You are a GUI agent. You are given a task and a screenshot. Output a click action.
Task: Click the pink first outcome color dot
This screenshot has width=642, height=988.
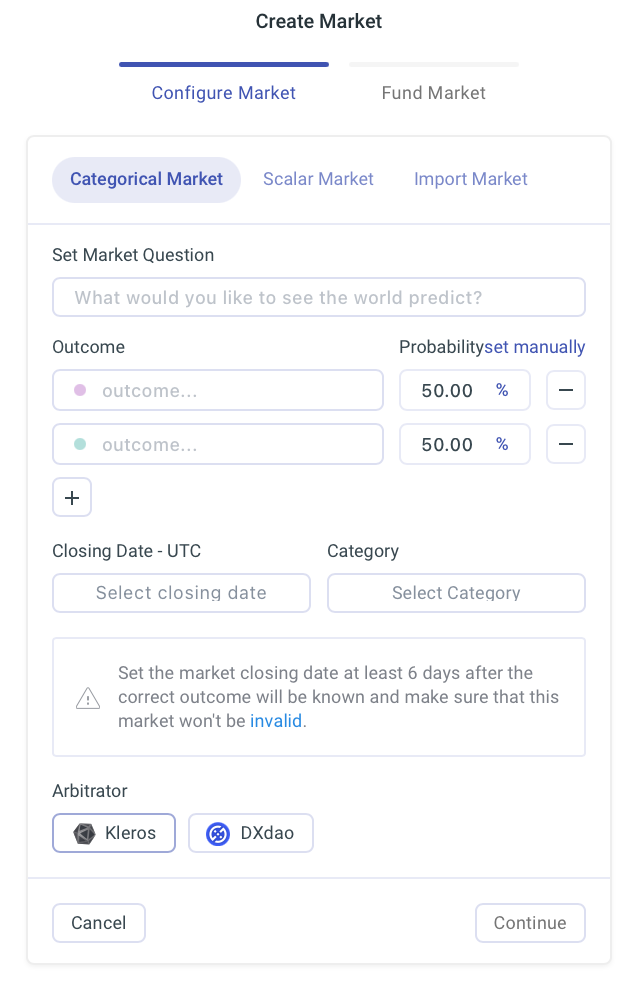click(80, 390)
